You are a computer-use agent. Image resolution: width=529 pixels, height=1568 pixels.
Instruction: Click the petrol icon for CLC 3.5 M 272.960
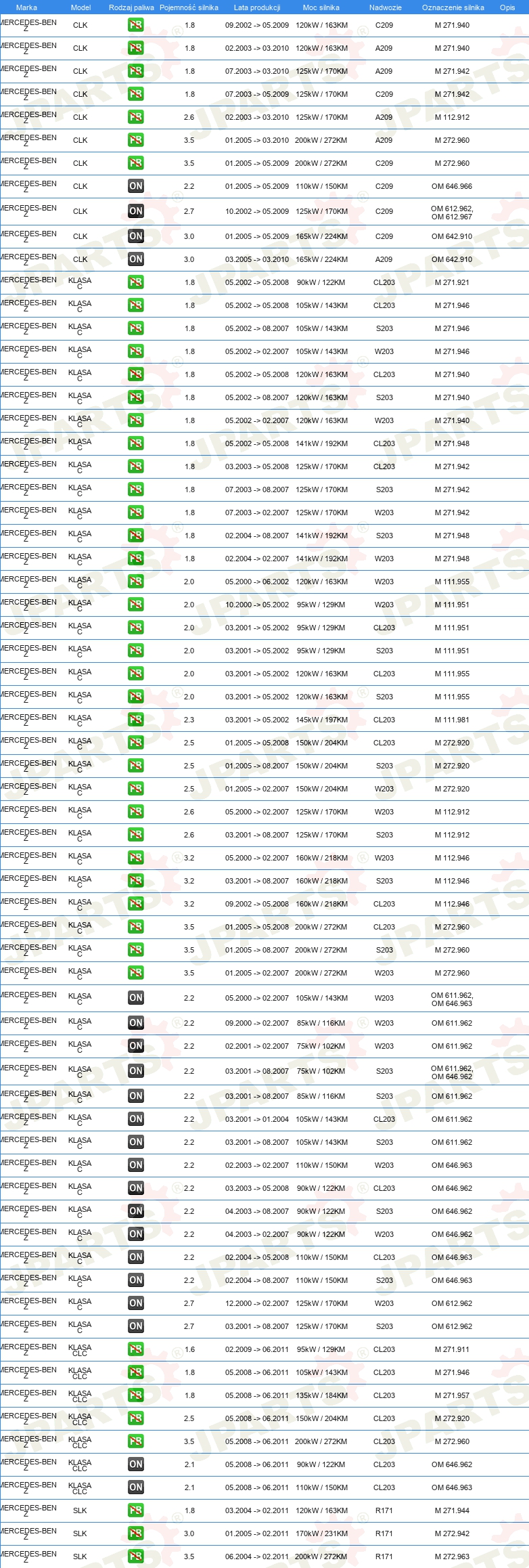pos(136,1441)
